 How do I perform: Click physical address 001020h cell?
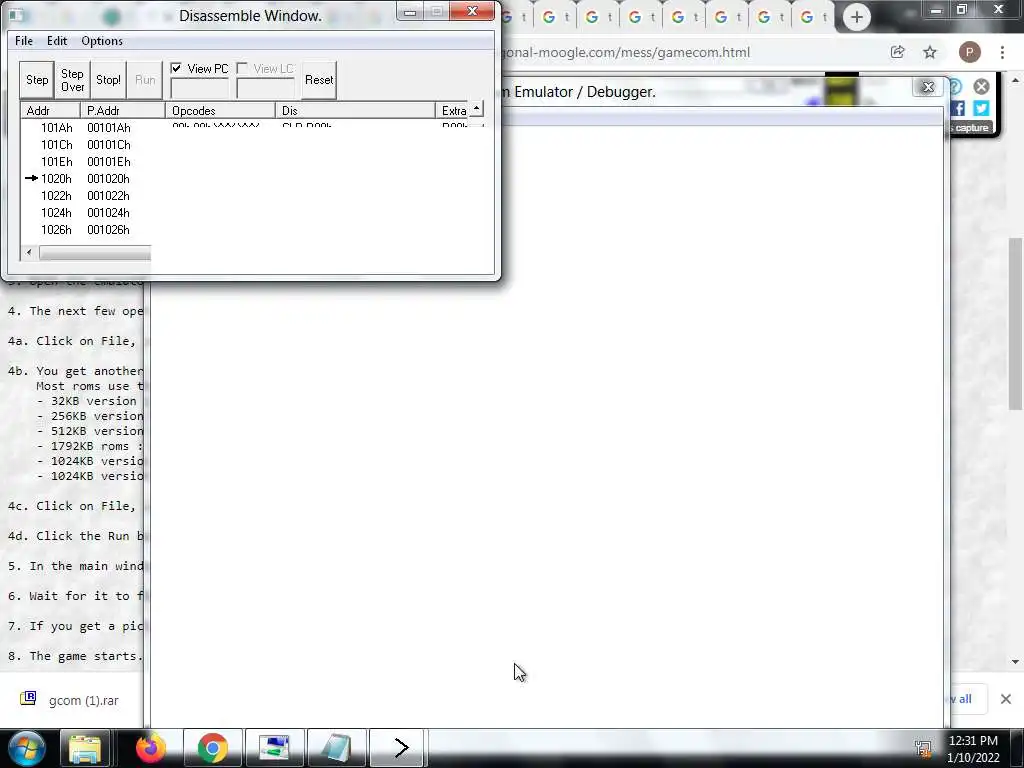(x=108, y=178)
